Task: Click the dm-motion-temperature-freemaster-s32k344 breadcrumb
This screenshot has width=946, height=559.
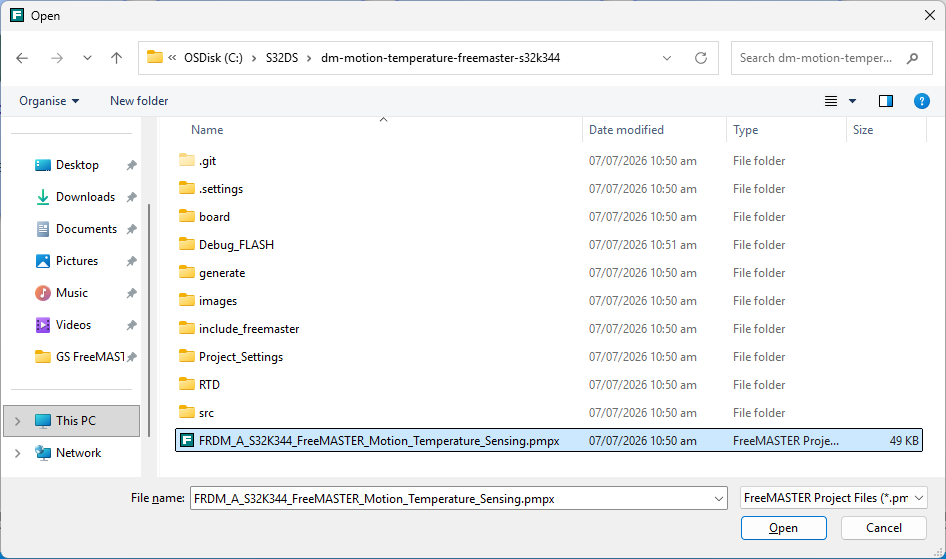Action: (440, 58)
